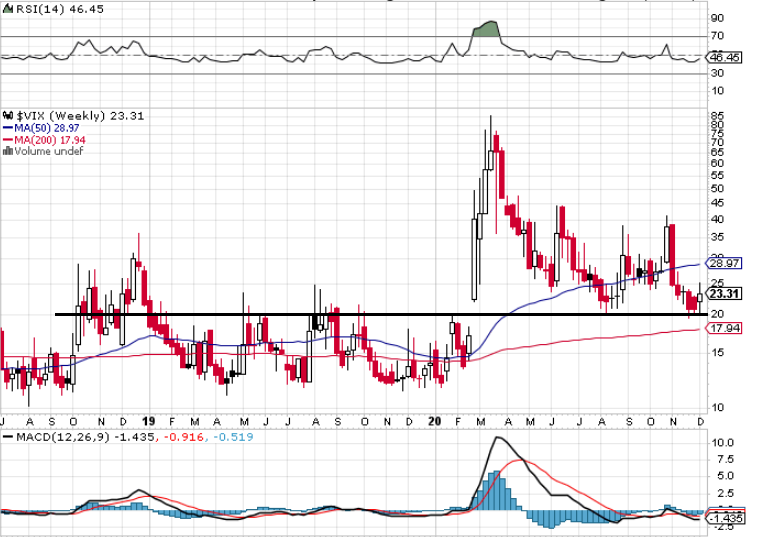Screen dimensions: 759x537
Task: Click the 10.0 label on MACD axis
Action: click(x=723, y=442)
